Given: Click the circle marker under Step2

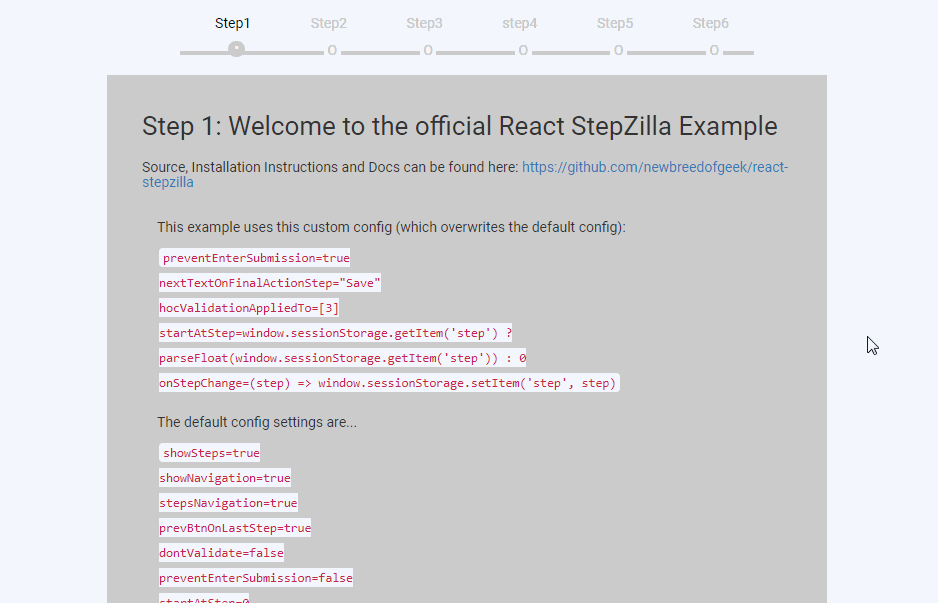Looking at the screenshot, I should (x=332, y=51).
